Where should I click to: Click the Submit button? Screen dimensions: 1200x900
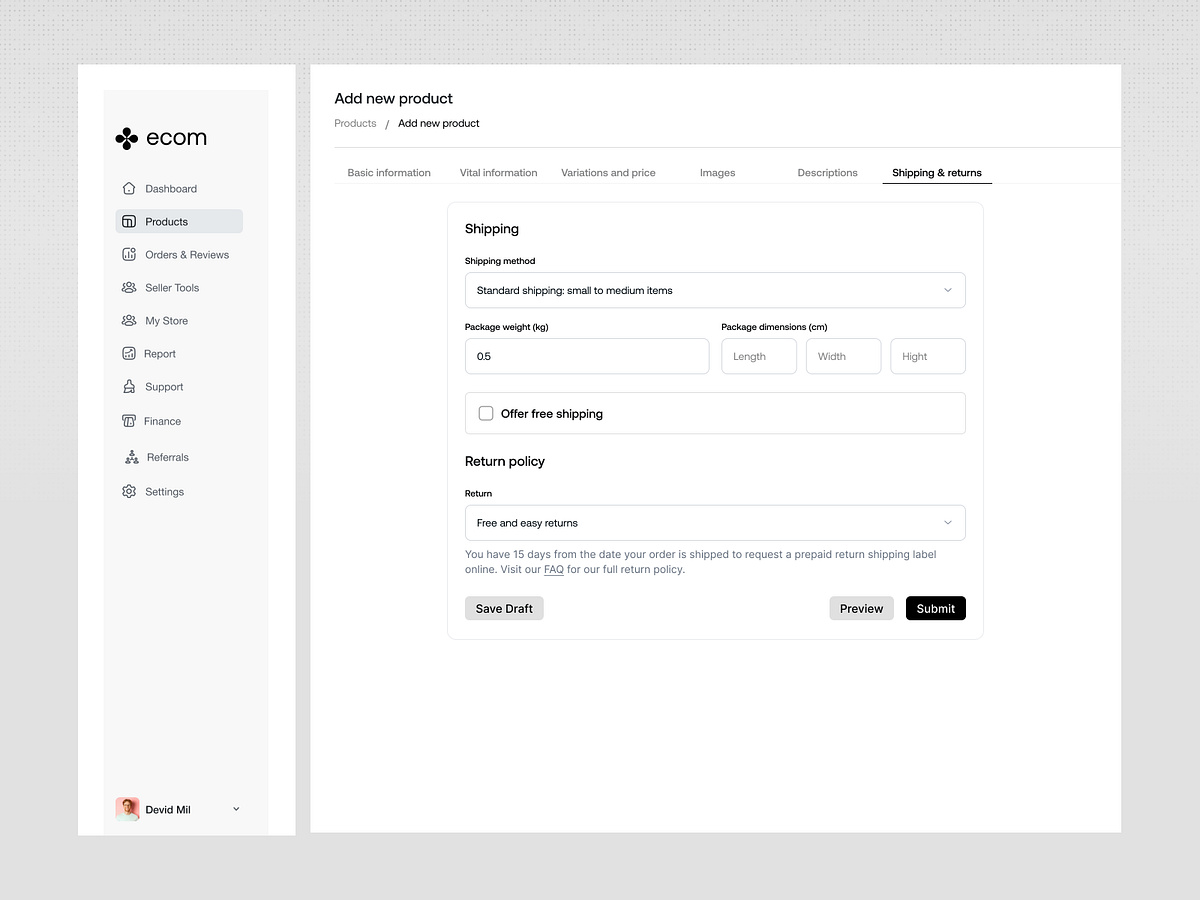pyautogui.click(x=935, y=608)
